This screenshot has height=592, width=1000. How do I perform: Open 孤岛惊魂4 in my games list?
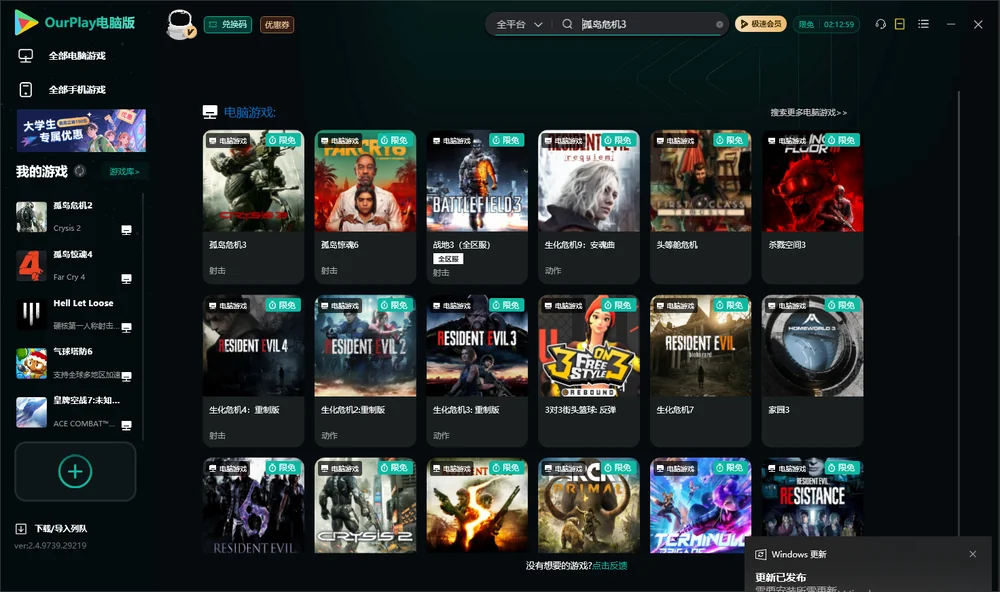pyautogui.click(x=75, y=265)
